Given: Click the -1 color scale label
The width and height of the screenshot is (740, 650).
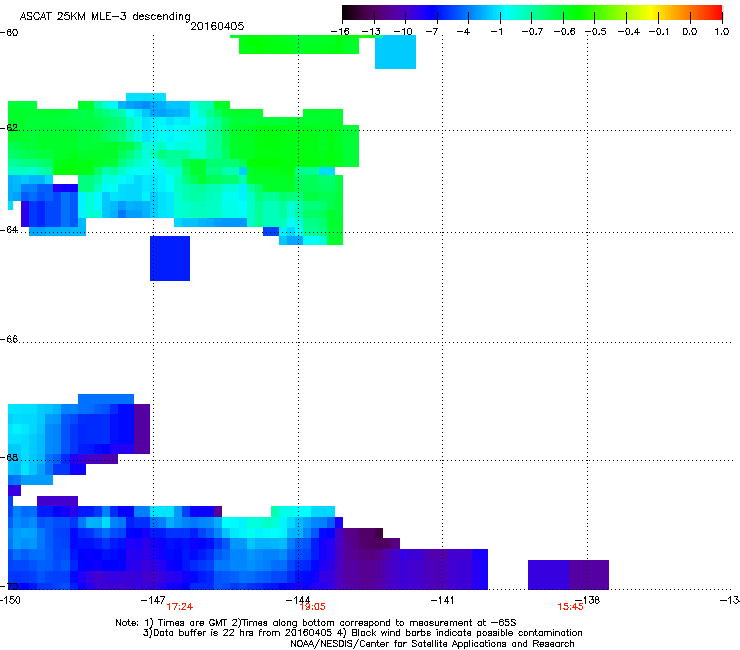Looking at the screenshot, I should (496, 32).
